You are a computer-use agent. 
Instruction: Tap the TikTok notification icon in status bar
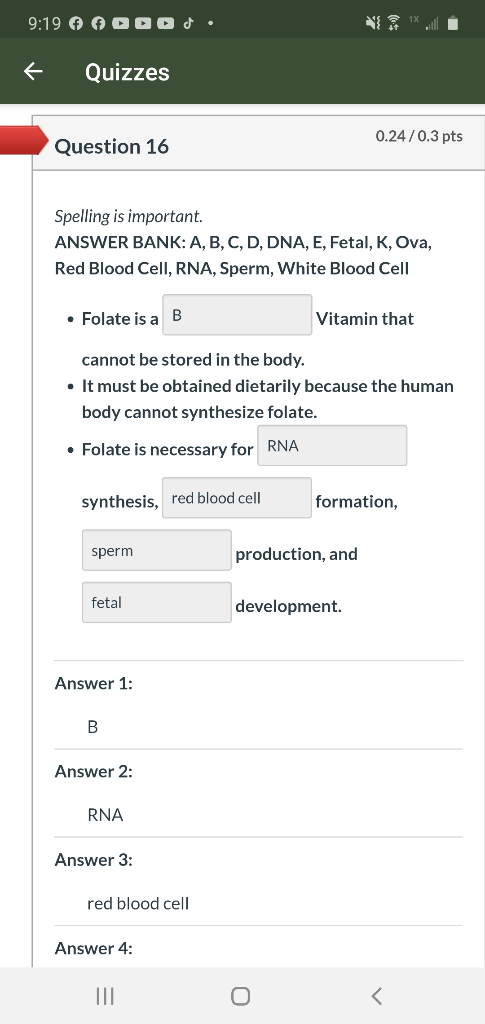click(187, 24)
